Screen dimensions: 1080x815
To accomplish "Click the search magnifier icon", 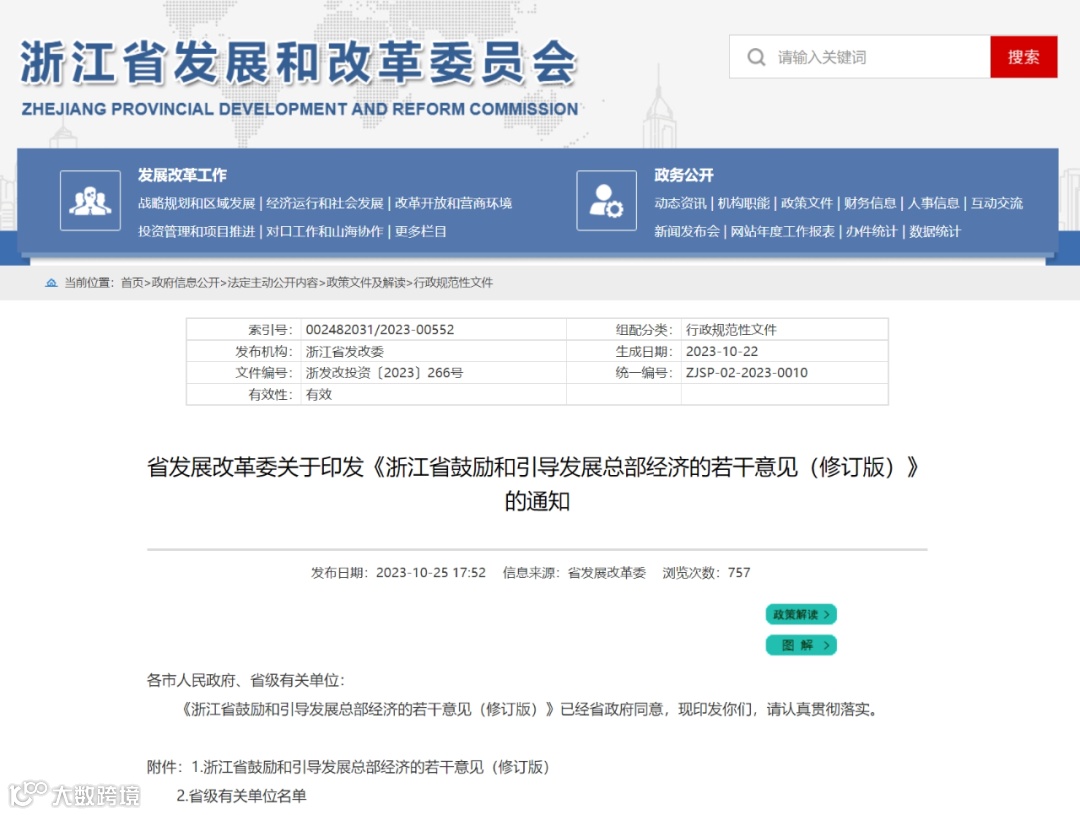I will click(757, 57).
